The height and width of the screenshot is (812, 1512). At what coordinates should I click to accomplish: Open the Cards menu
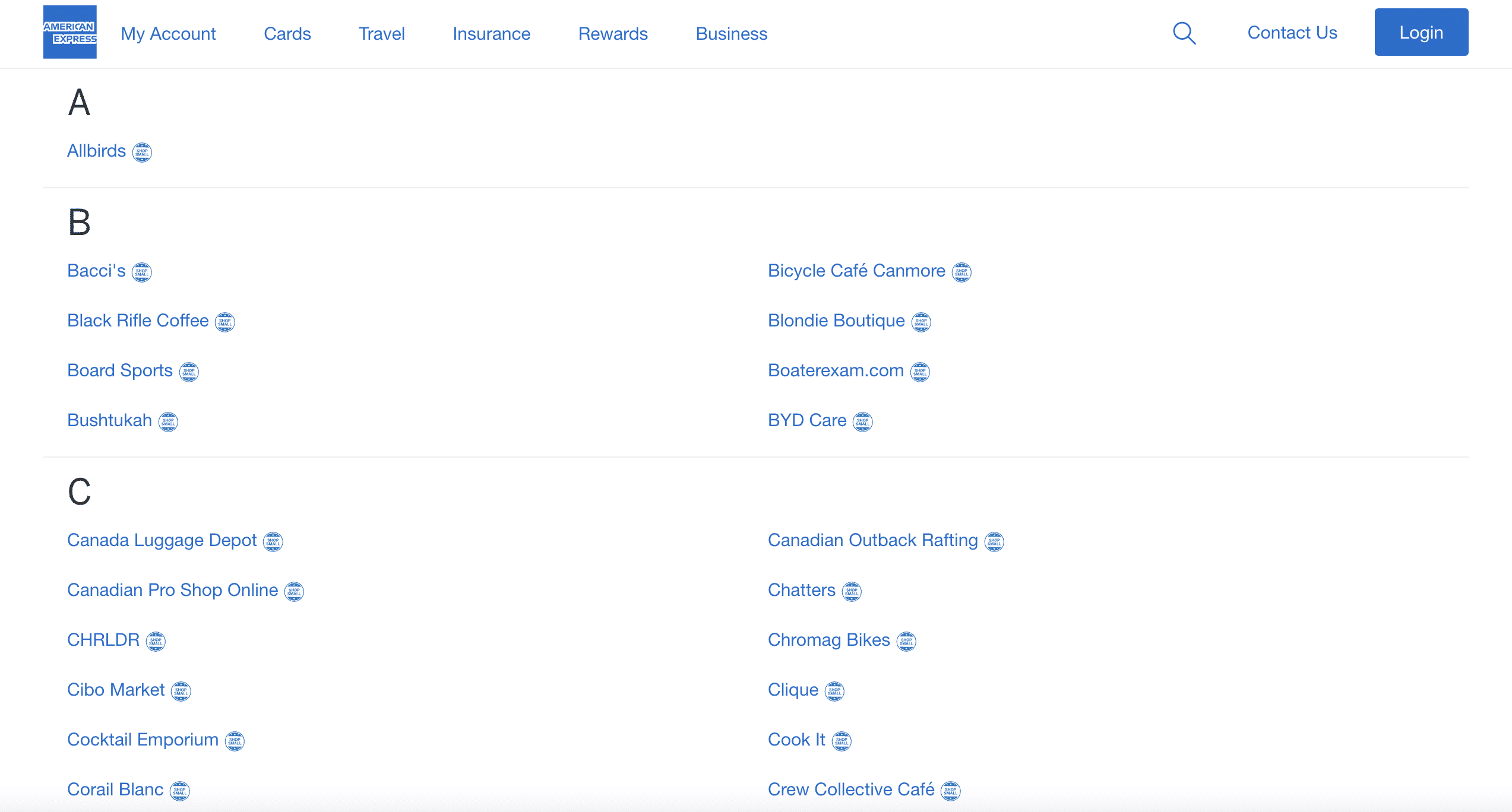[x=287, y=34]
